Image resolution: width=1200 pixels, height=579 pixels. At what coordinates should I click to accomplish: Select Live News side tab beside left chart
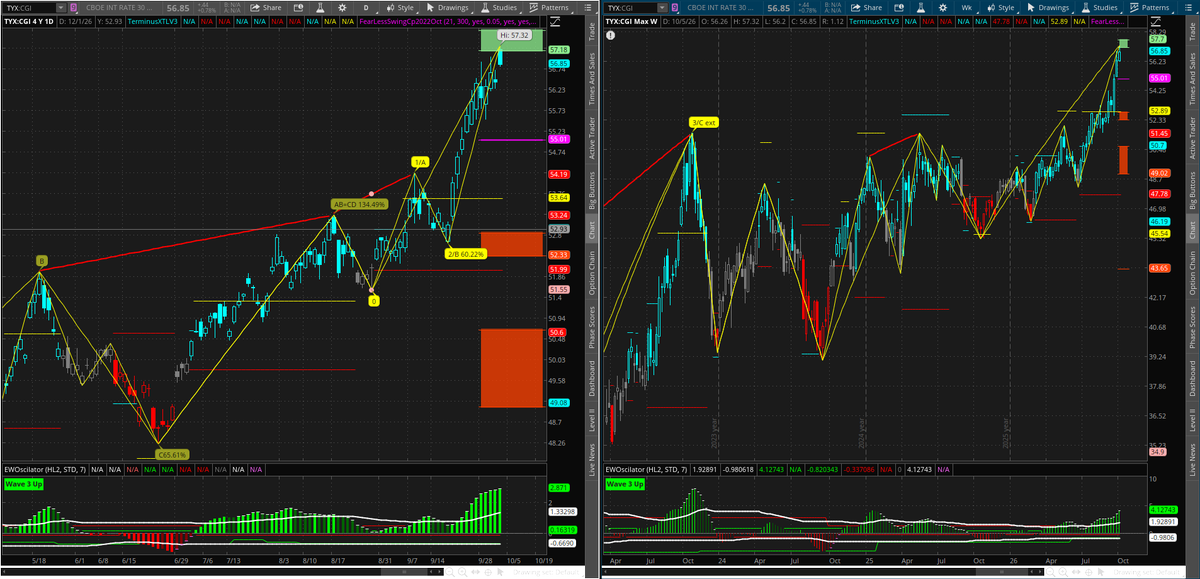pyautogui.click(x=591, y=458)
